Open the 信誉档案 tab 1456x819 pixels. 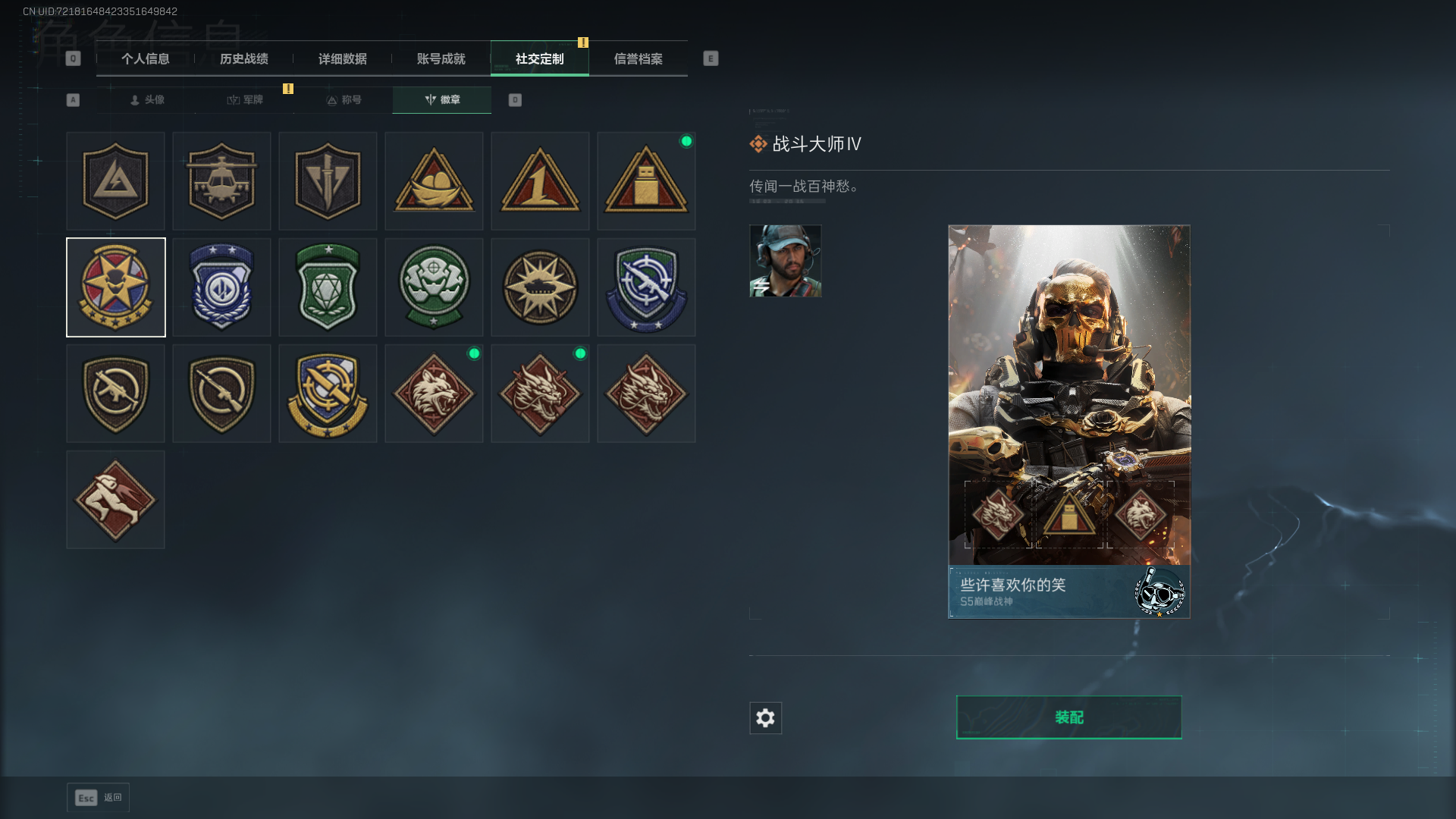click(x=639, y=58)
